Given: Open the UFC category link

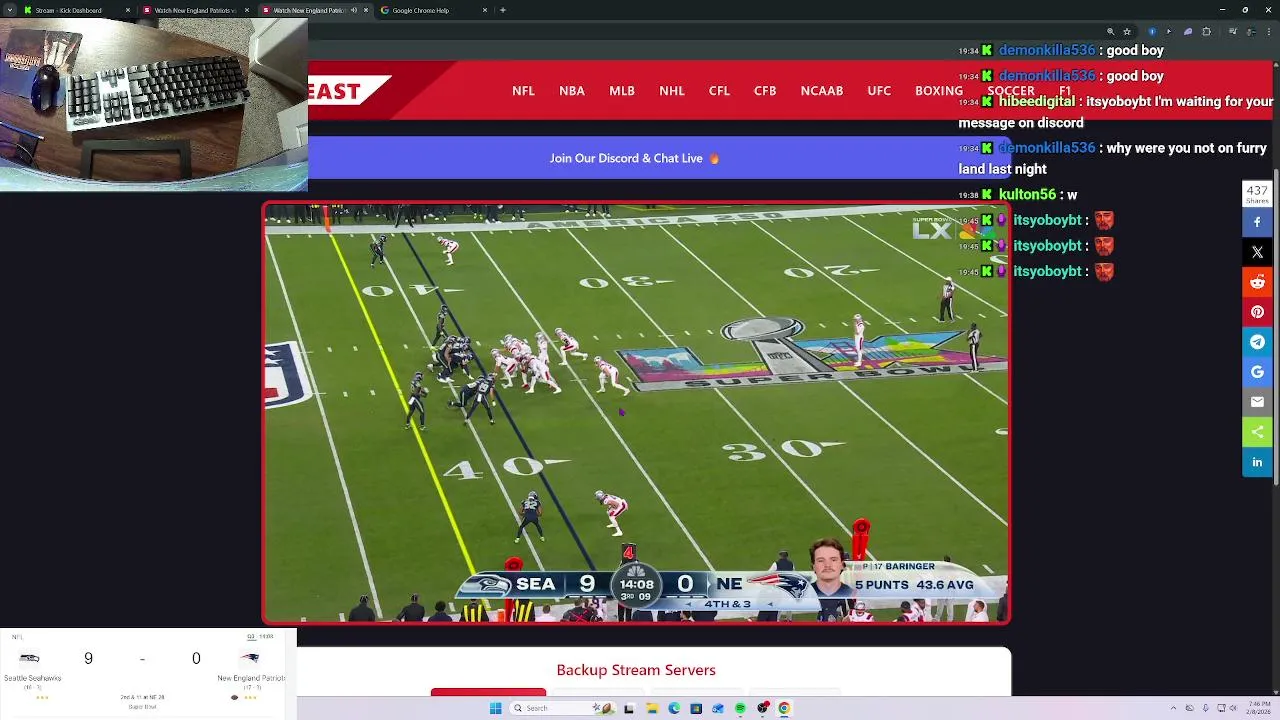Looking at the screenshot, I should [879, 90].
